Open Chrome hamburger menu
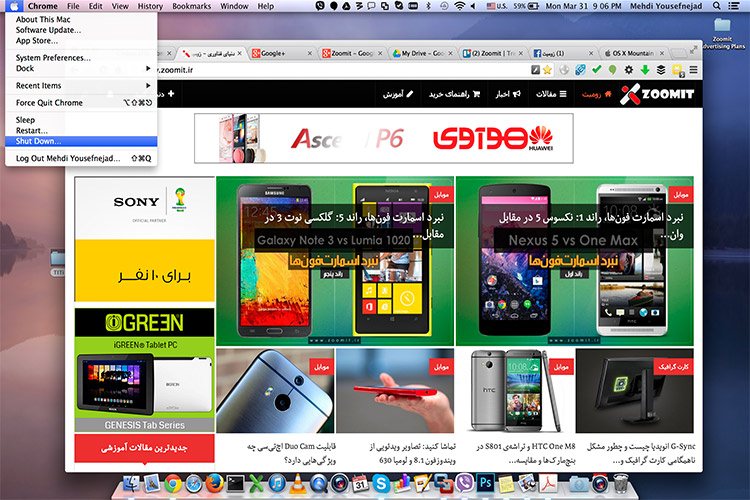 point(693,70)
